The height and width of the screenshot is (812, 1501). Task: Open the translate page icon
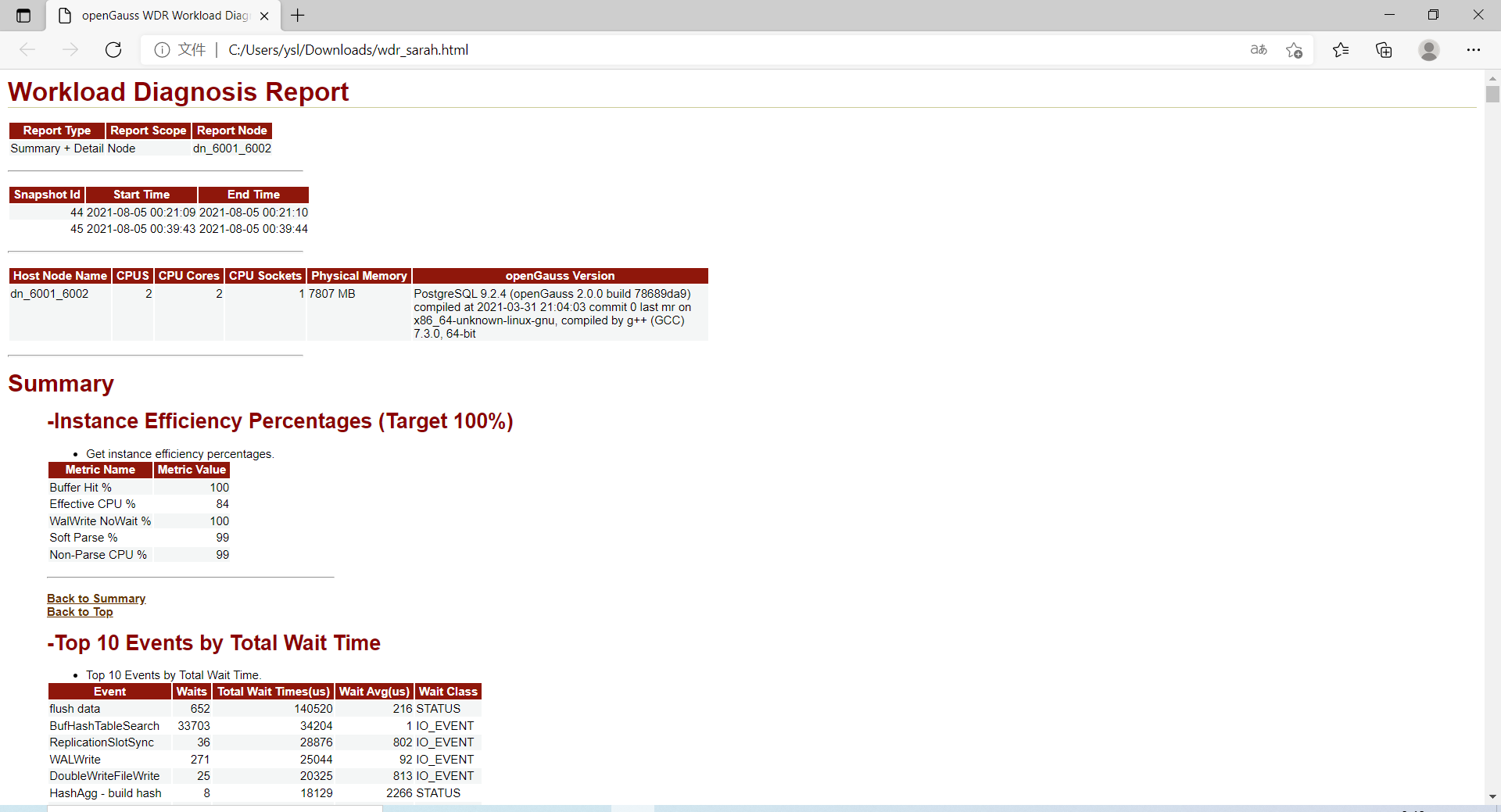(1259, 50)
